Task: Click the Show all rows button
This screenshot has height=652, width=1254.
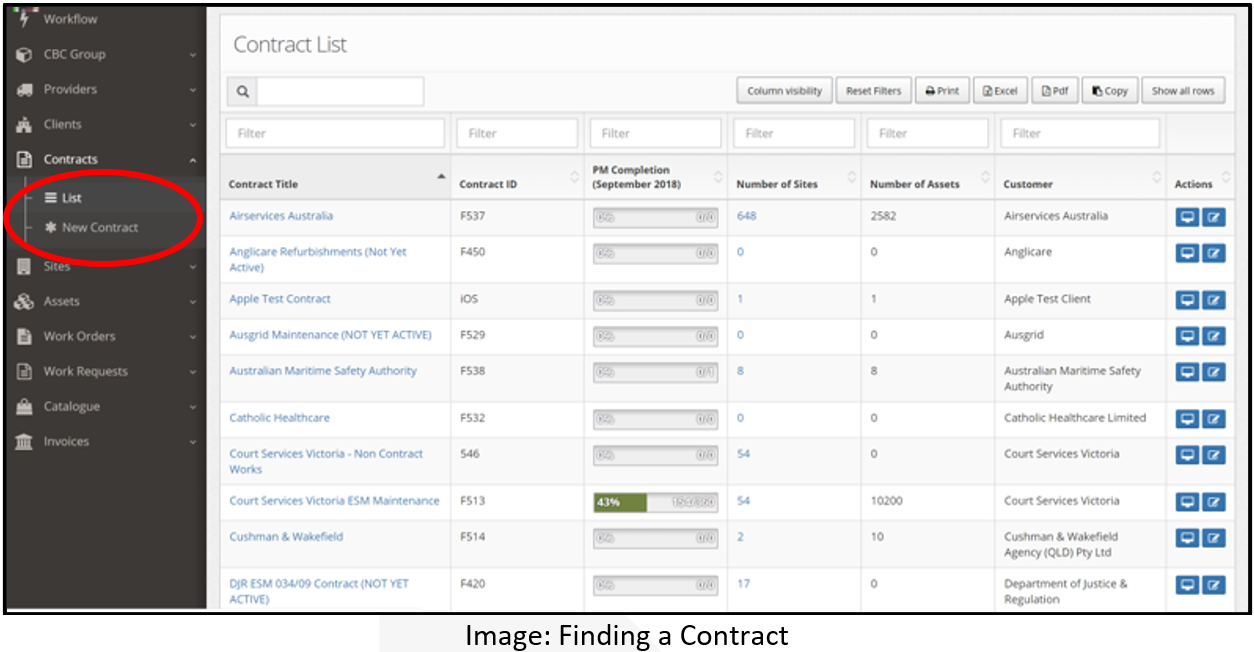Action: [x=1182, y=91]
